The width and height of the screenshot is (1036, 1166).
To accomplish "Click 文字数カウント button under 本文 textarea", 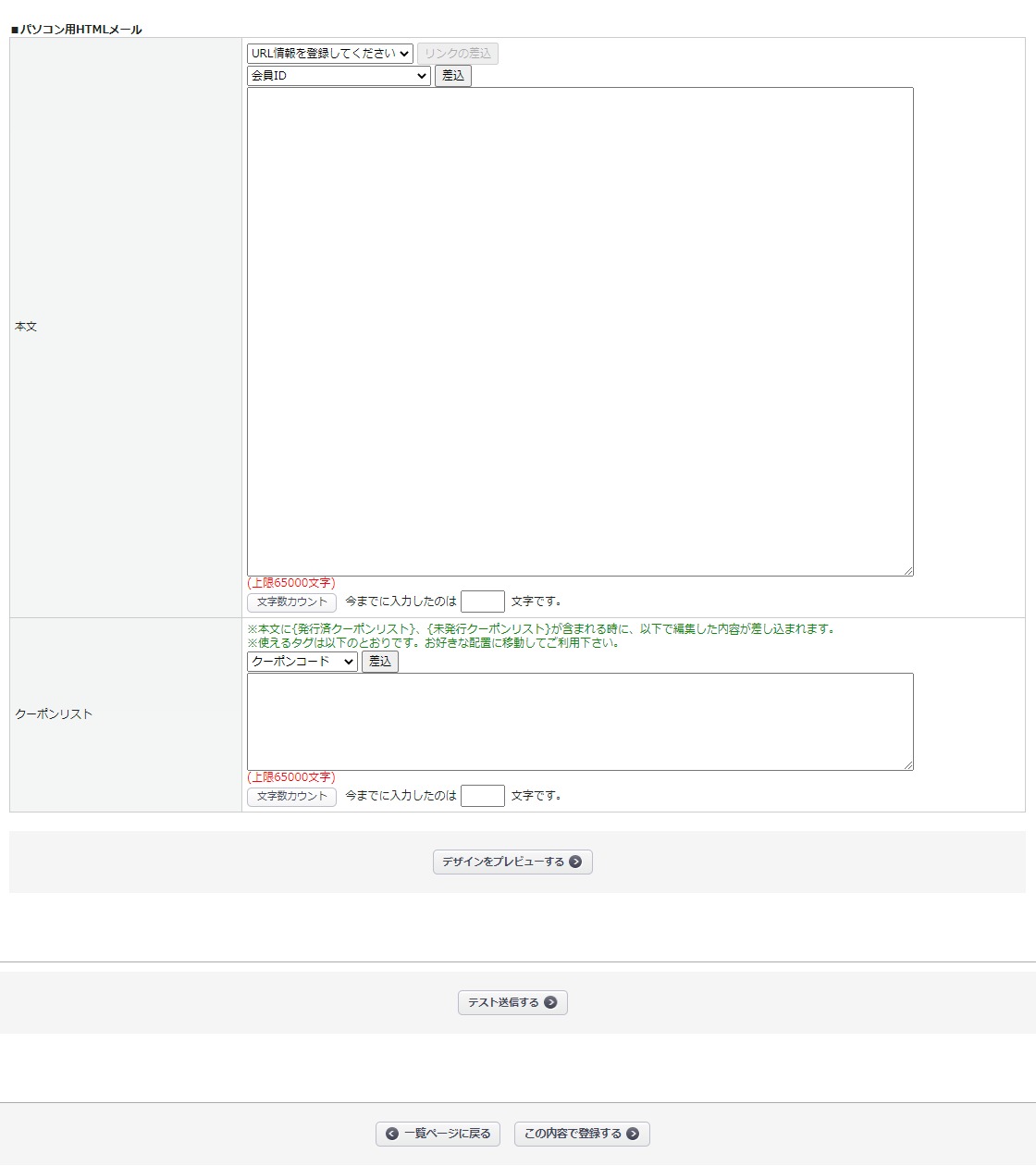I will click(x=291, y=602).
